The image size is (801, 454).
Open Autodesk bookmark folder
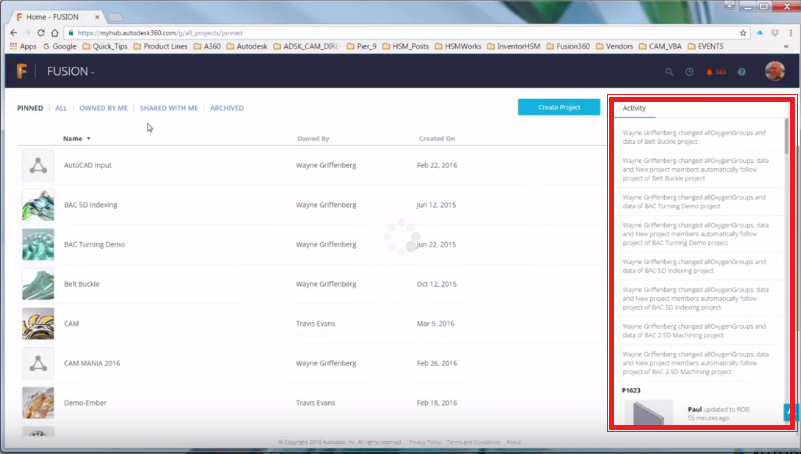pos(247,46)
